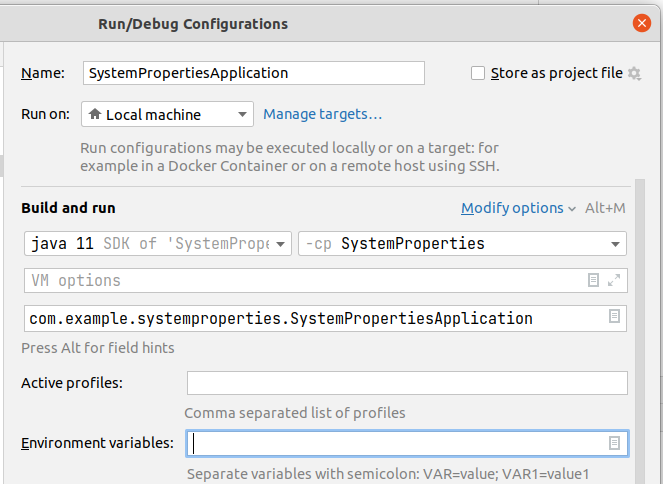Click into the Name text field

click(254, 73)
